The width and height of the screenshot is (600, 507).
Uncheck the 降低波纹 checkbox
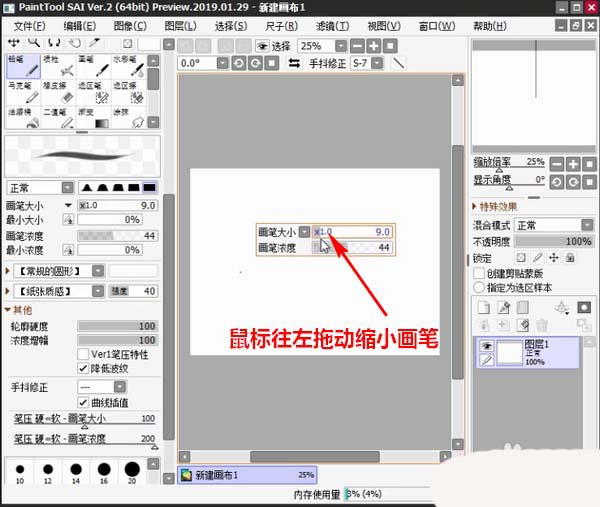click(83, 368)
